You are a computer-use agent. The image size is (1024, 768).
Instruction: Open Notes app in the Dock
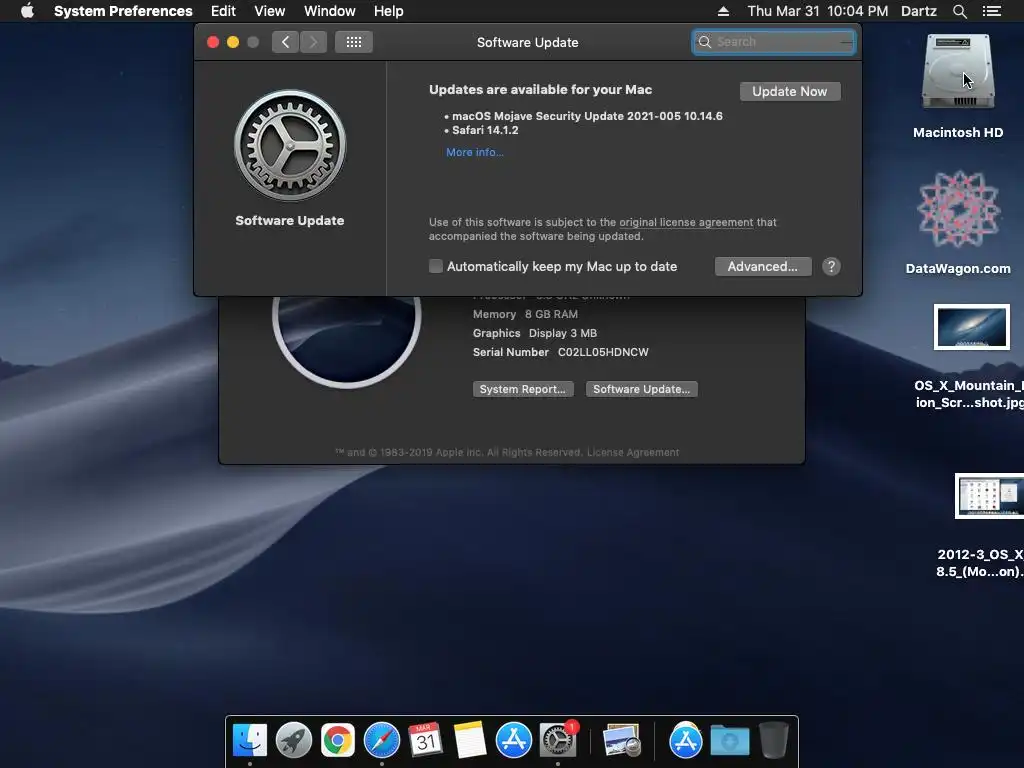470,741
